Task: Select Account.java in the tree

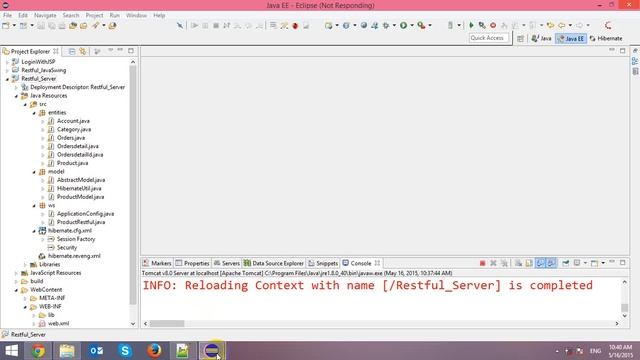Action: point(73,121)
